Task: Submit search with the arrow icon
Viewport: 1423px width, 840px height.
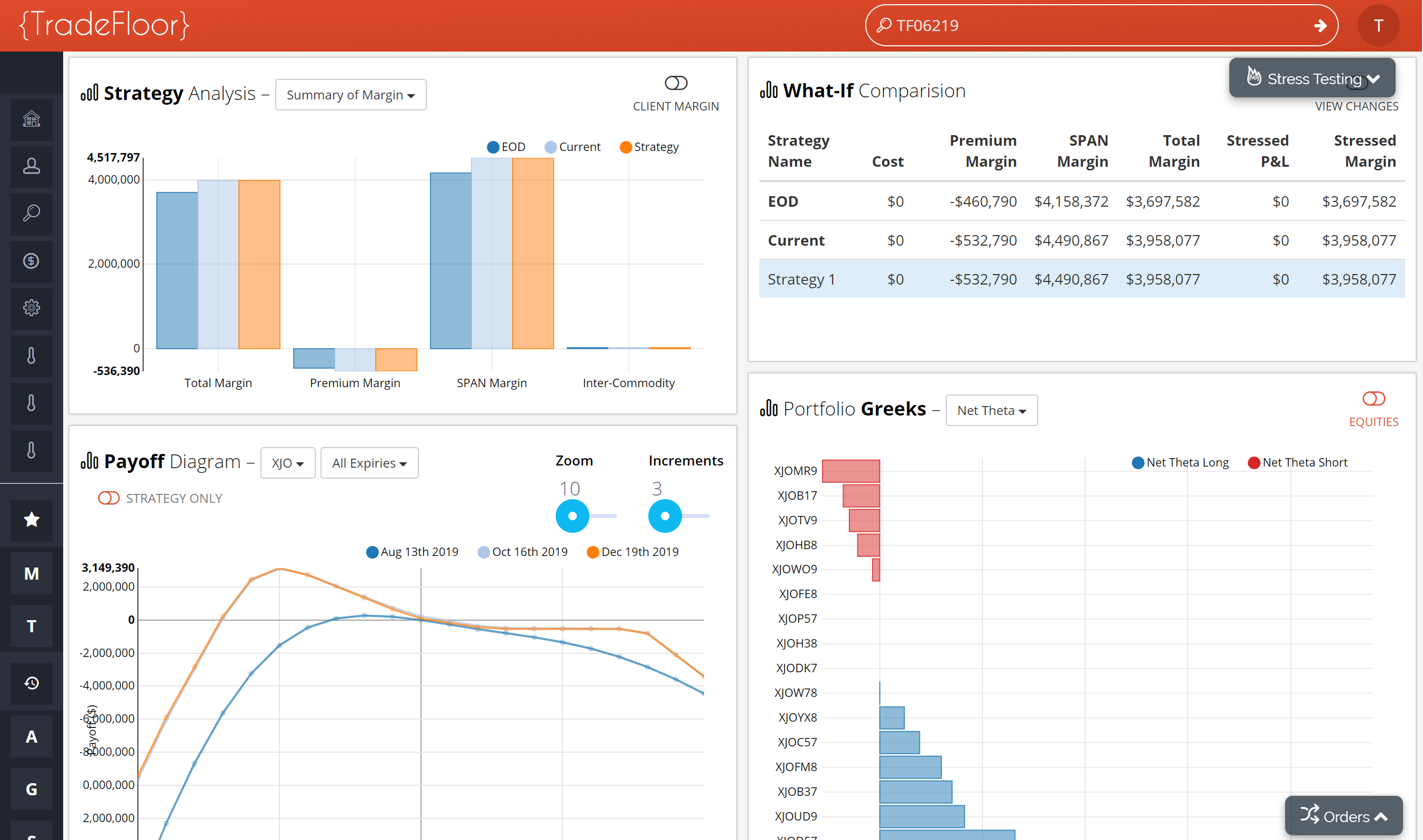Action: [1320, 25]
